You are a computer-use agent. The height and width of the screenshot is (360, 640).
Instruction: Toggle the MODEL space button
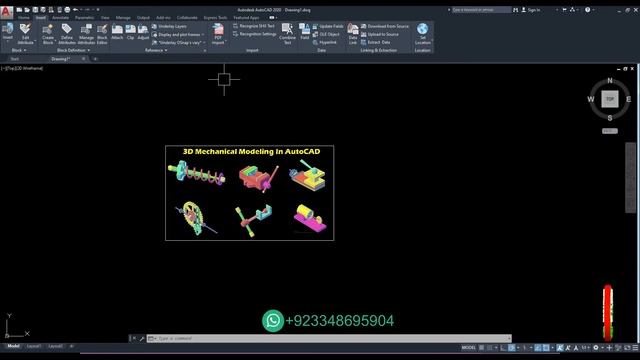469,348
